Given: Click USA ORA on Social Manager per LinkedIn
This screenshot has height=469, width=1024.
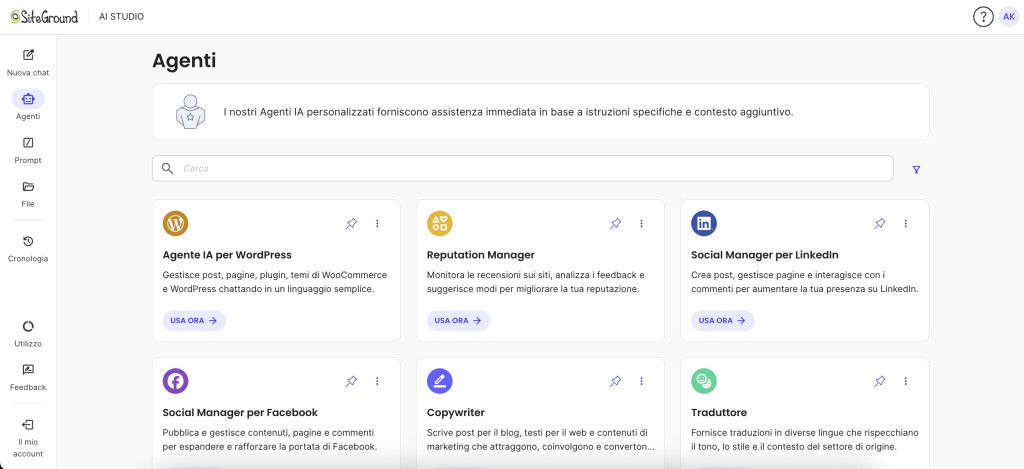Looking at the screenshot, I should pos(722,321).
